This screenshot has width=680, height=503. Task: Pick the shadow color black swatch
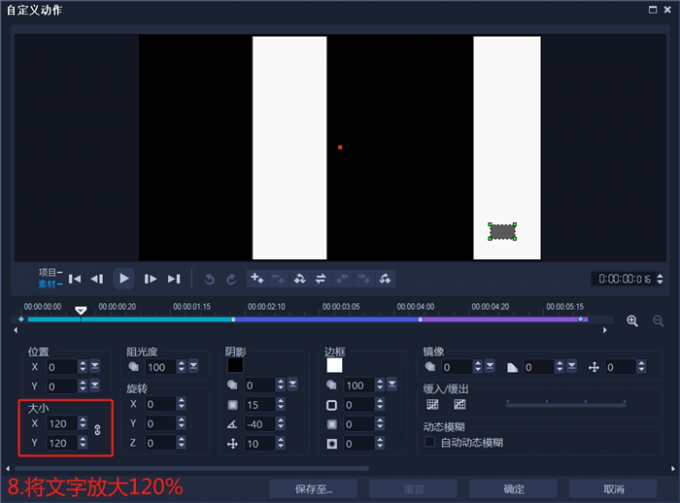[235, 365]
